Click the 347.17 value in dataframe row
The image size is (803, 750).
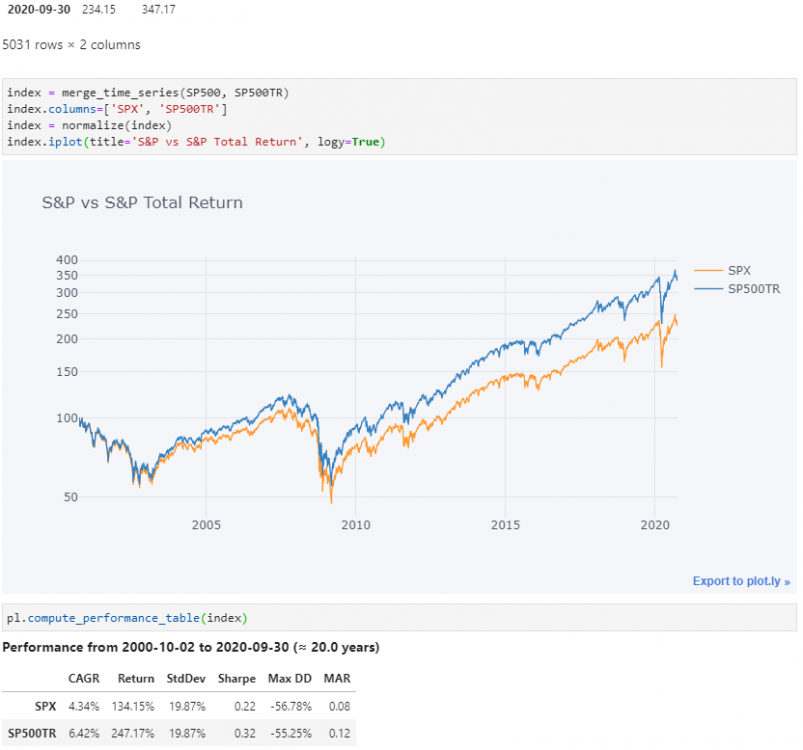click(159, 9)
